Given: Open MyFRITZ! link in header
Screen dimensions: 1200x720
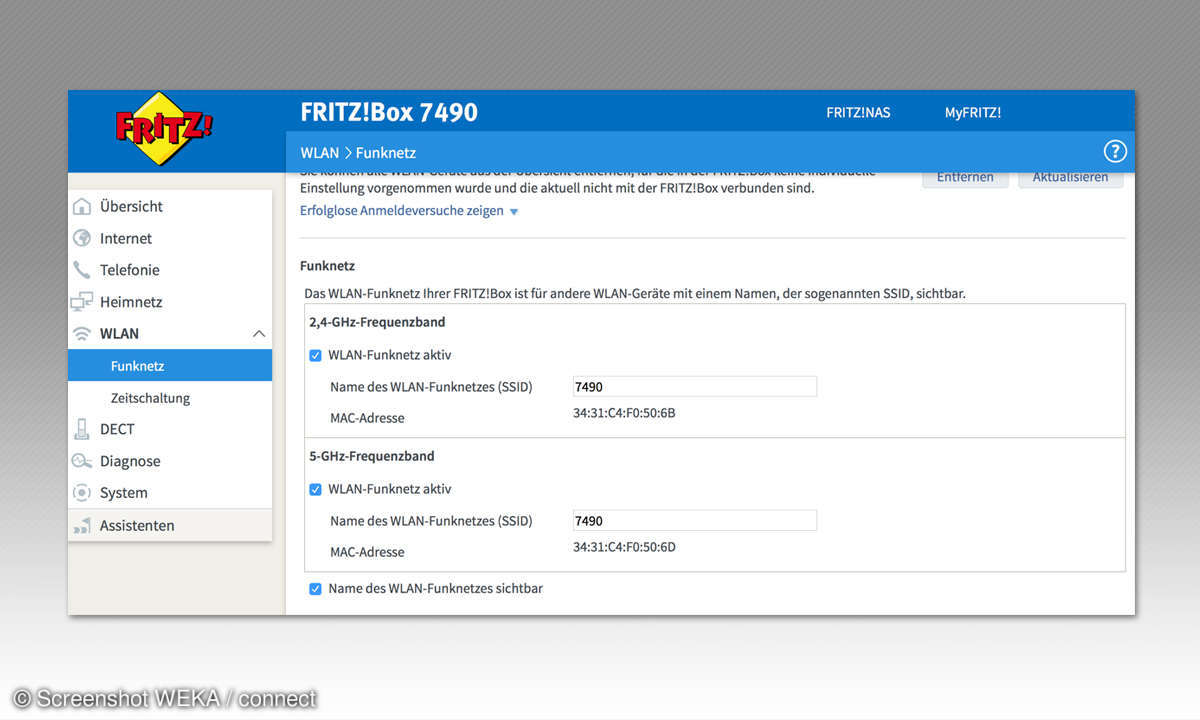Looking at the screenshot, I should (973, 112).
